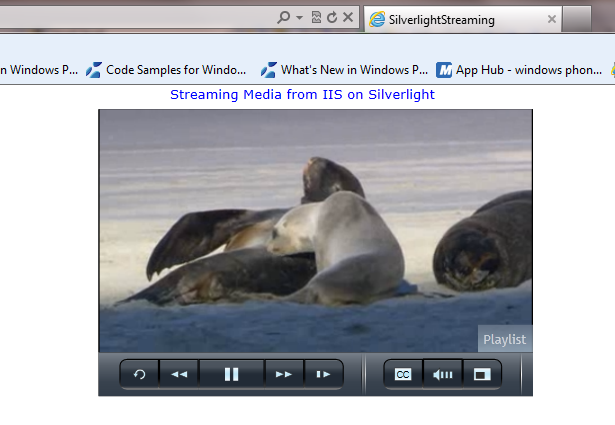
Task: Click the rewind button in player
Action: coord(179,374)
